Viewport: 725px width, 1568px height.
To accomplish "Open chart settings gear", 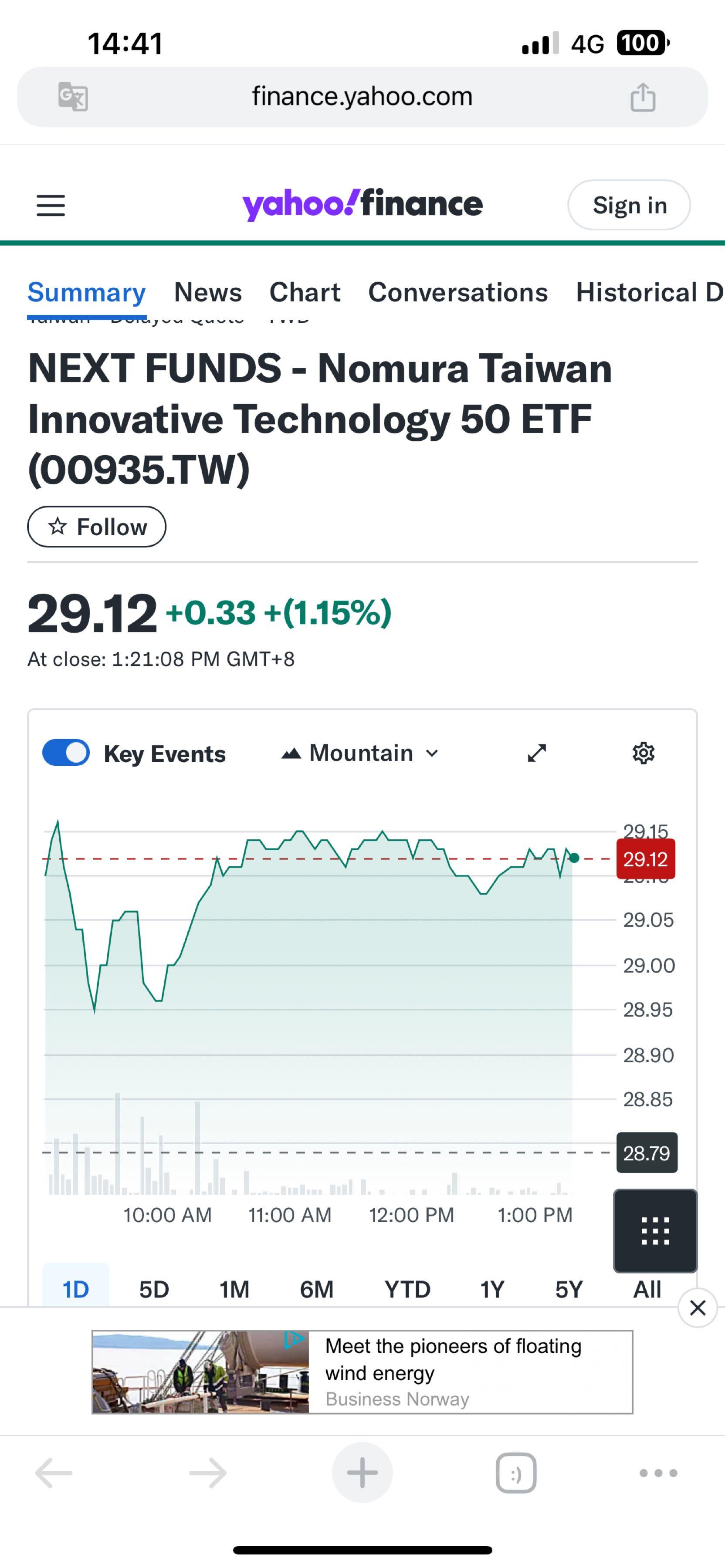I will click(x=644, y=753).
